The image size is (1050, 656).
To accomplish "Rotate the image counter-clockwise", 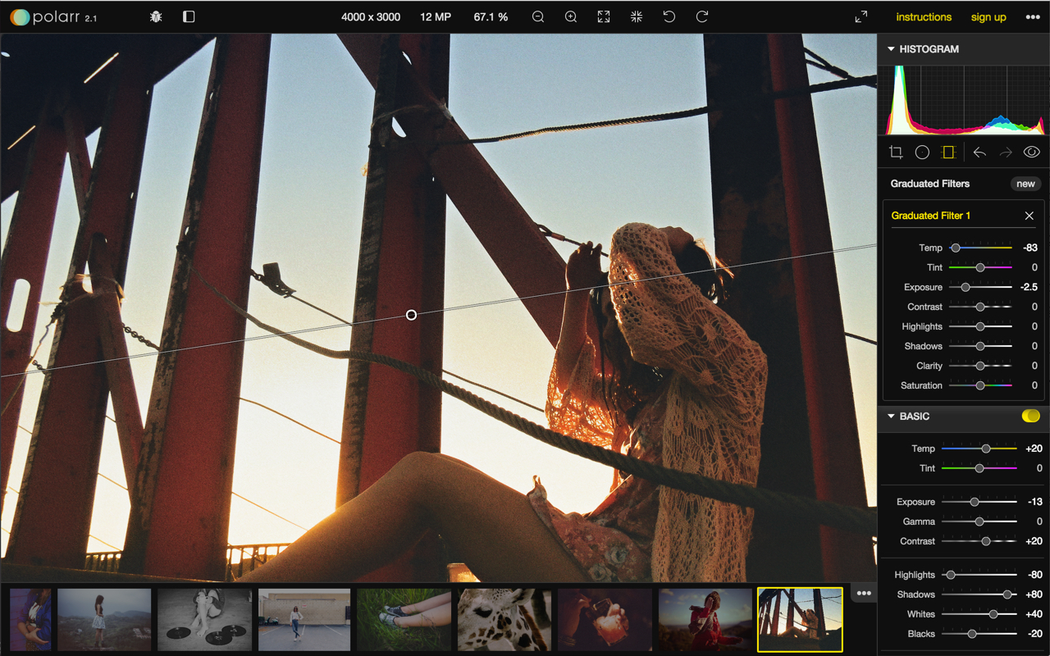I will [x=669, y=17].
